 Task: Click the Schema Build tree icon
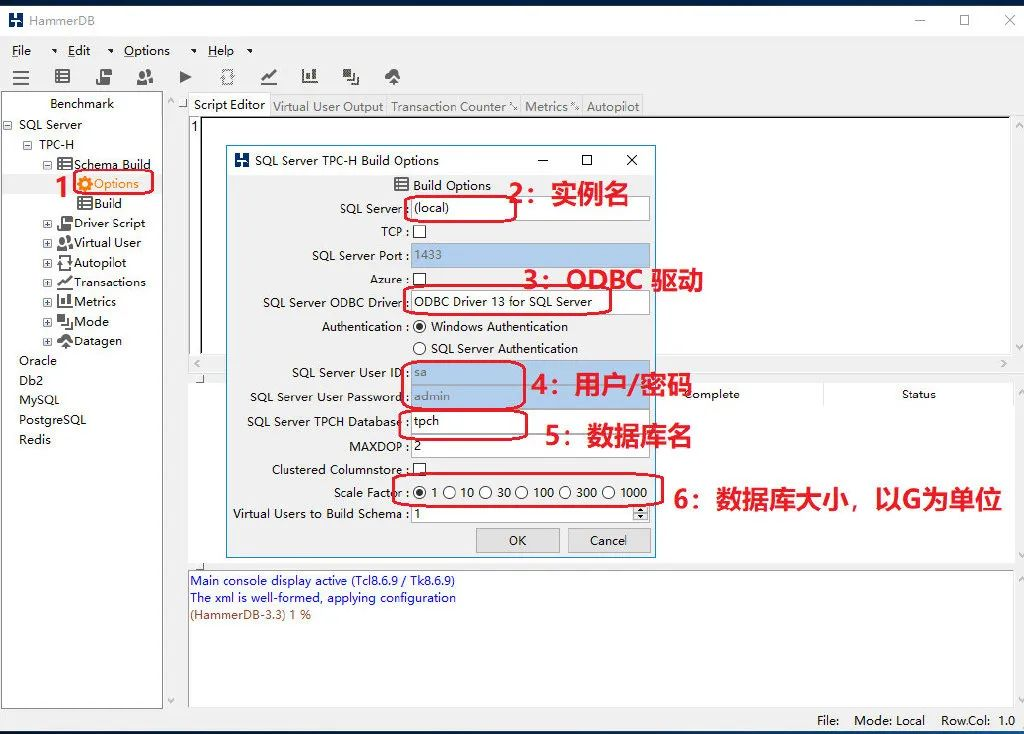tap(65, 164)
